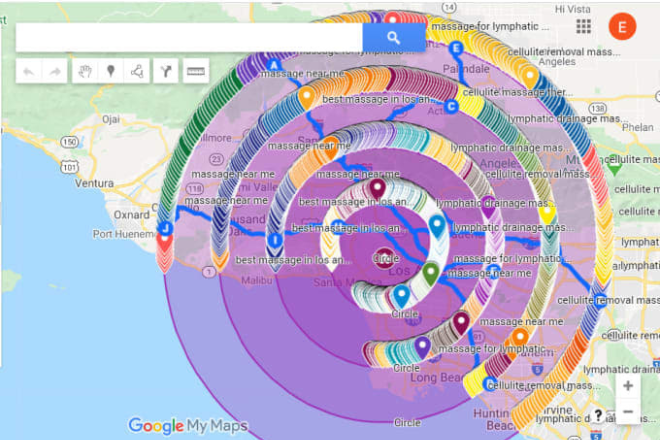Pick the Add marker pin tool

111,71
